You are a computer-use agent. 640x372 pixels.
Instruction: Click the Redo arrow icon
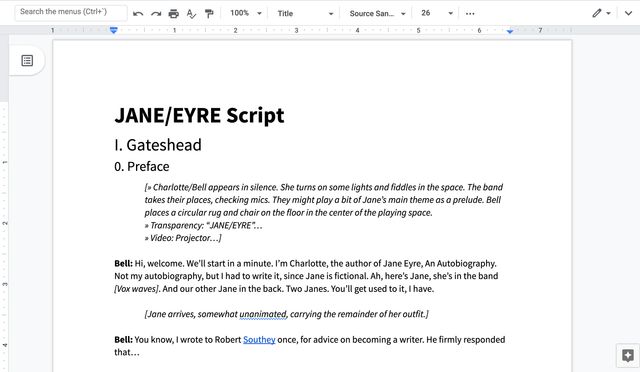click(156, 13)
